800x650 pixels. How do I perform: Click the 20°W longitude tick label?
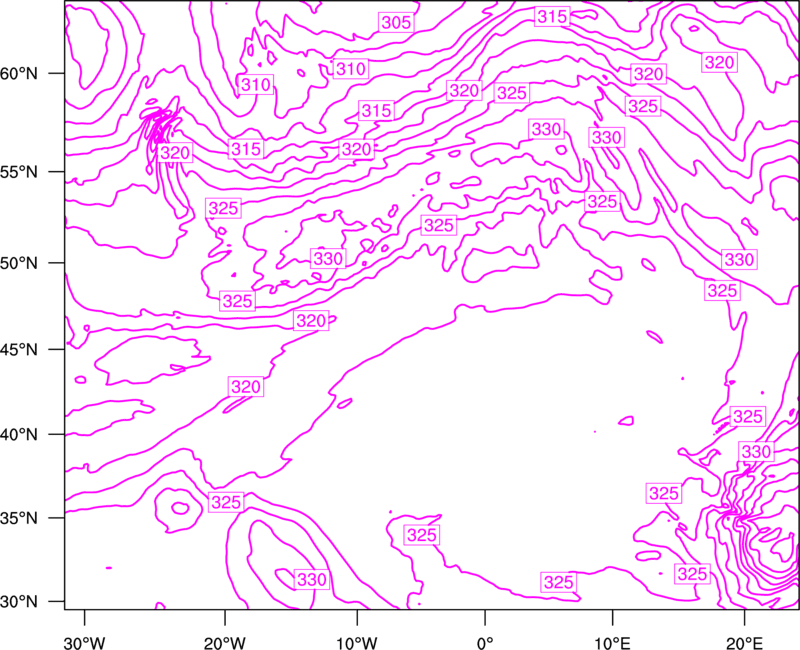(224, 643)
